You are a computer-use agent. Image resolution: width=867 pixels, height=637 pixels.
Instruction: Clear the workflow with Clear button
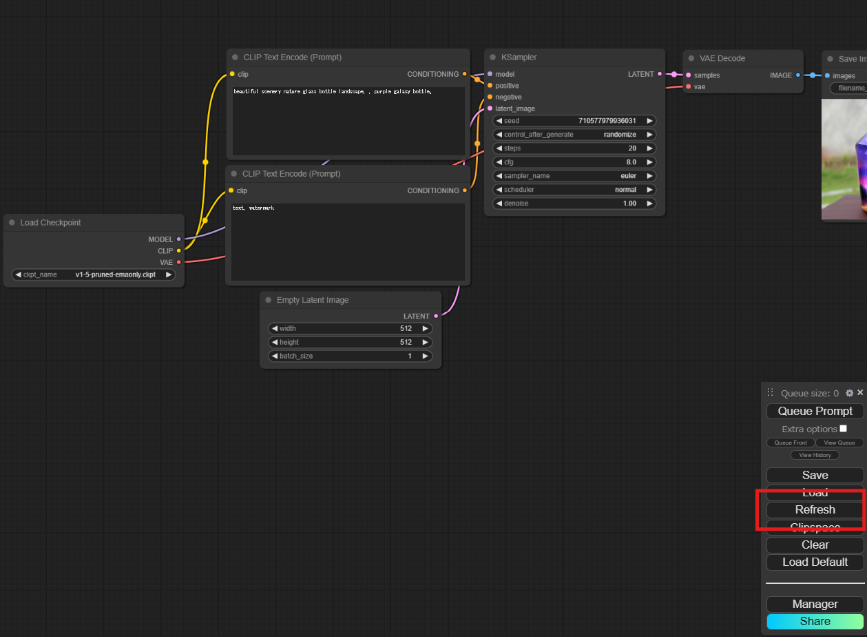coord(815,545)
